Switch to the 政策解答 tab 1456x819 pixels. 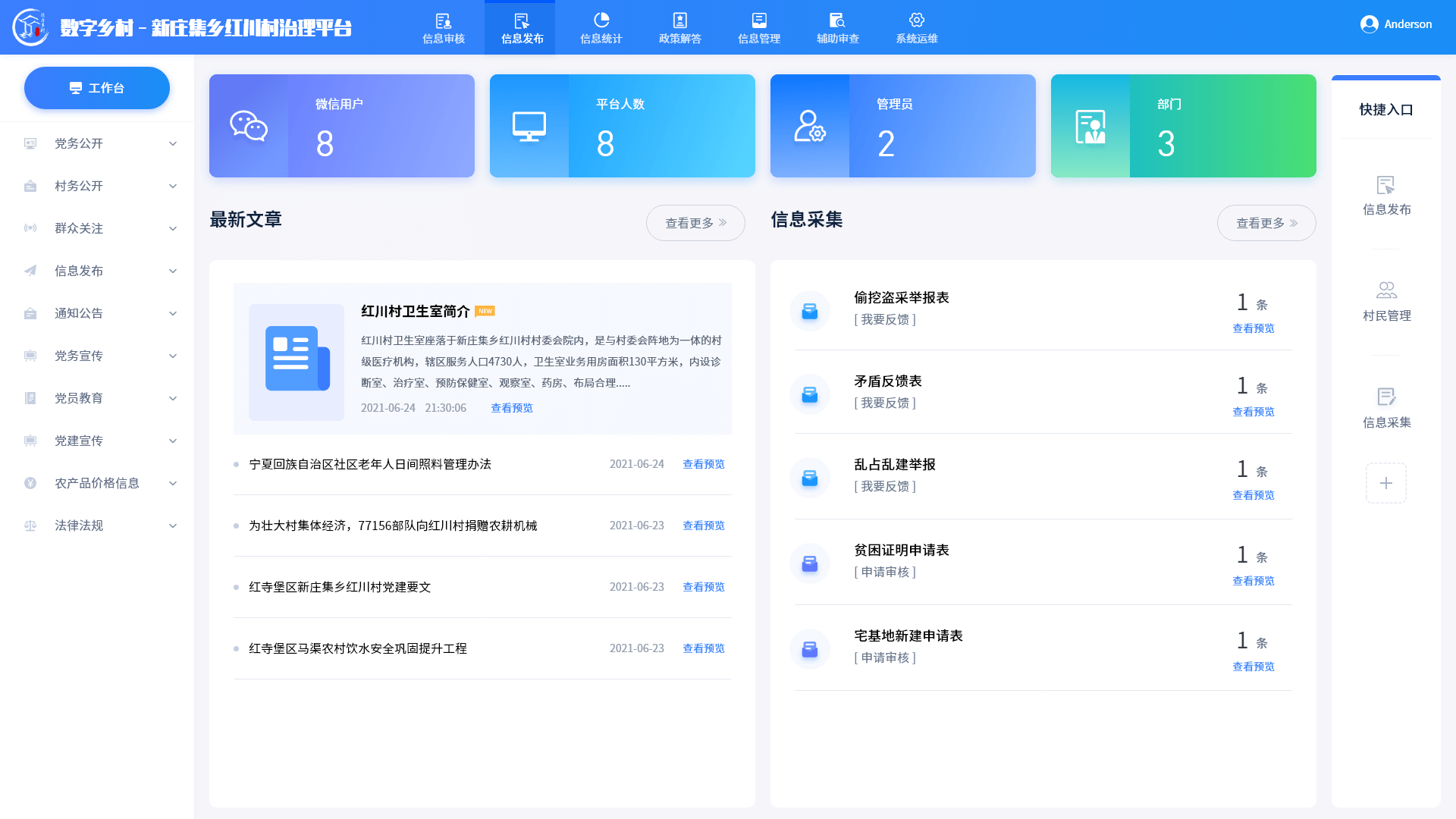[680, 28]
